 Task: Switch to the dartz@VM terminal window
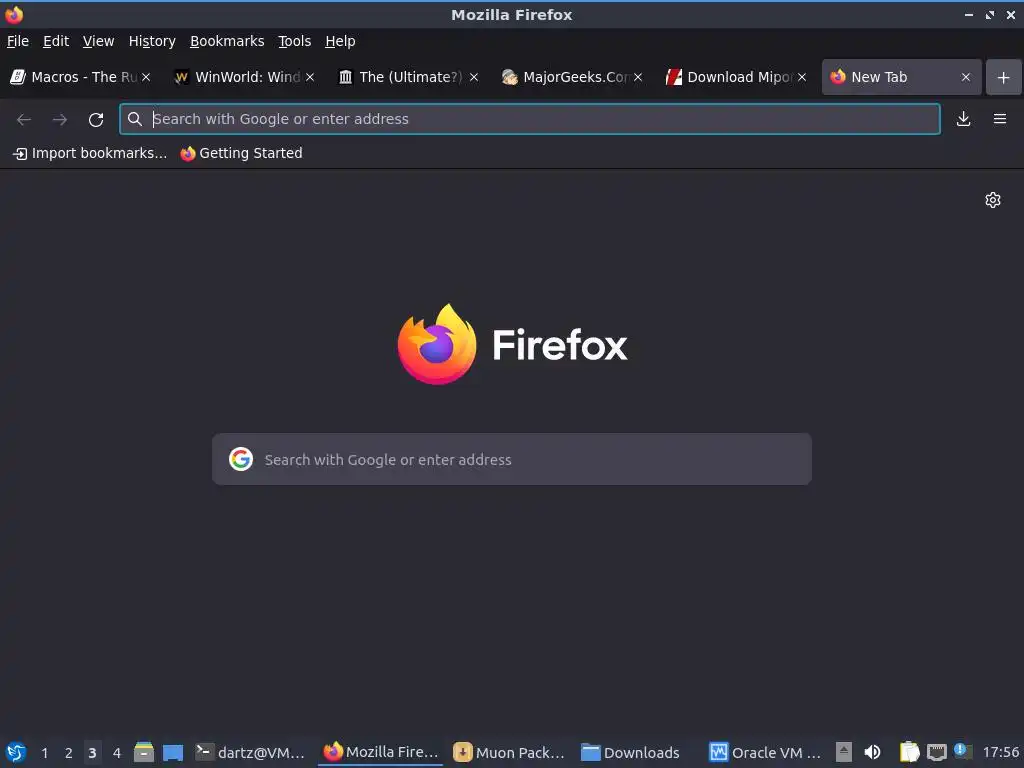[x=251, y=752]
